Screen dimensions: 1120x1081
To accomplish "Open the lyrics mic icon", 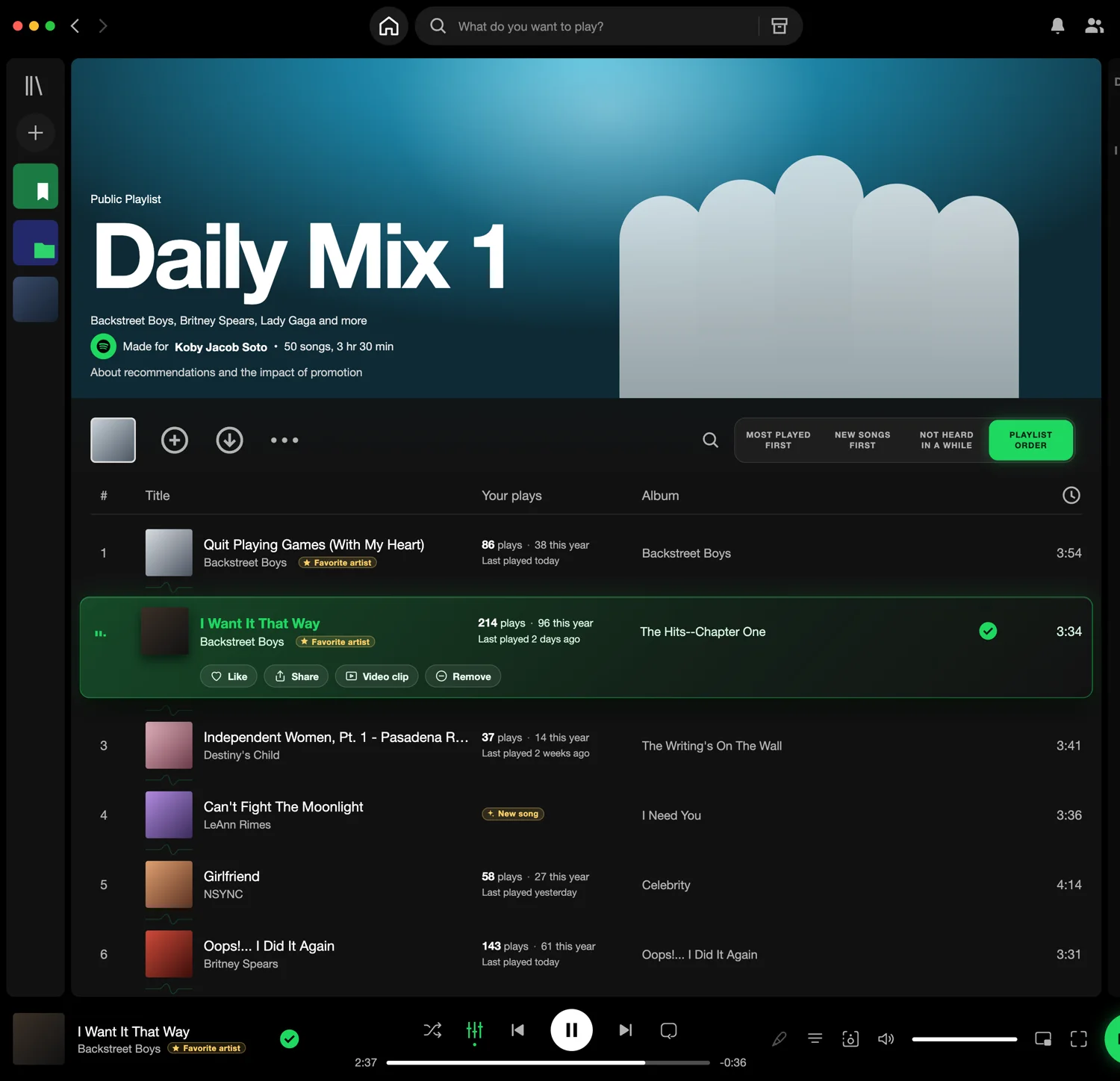I will click(x=780, y=1038).
